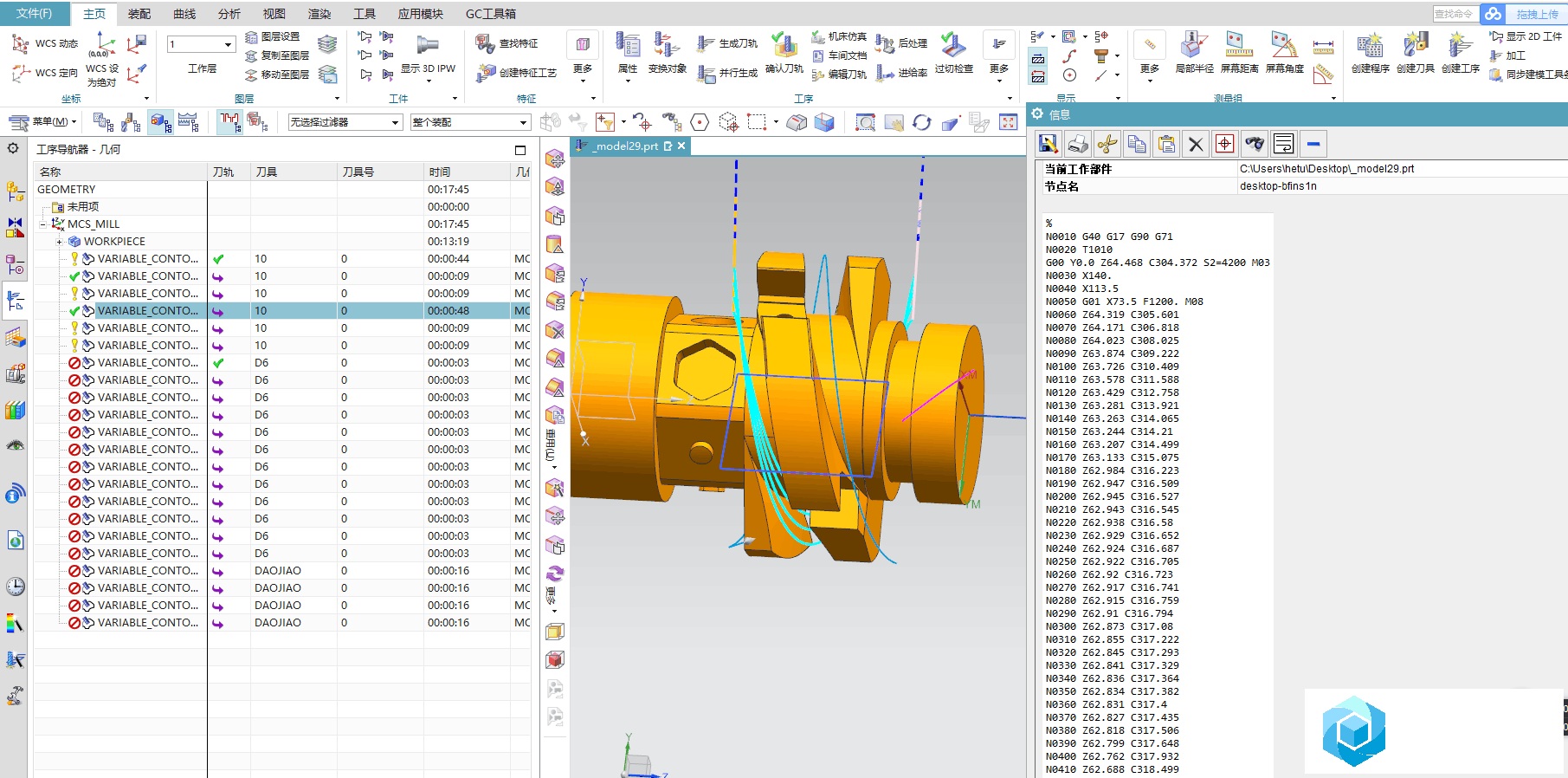The height and width of the screenshot is (778, 1568).
Task: Click the Copy icon in 信息 window toolbar
Action: click(x=1137, y=144)
